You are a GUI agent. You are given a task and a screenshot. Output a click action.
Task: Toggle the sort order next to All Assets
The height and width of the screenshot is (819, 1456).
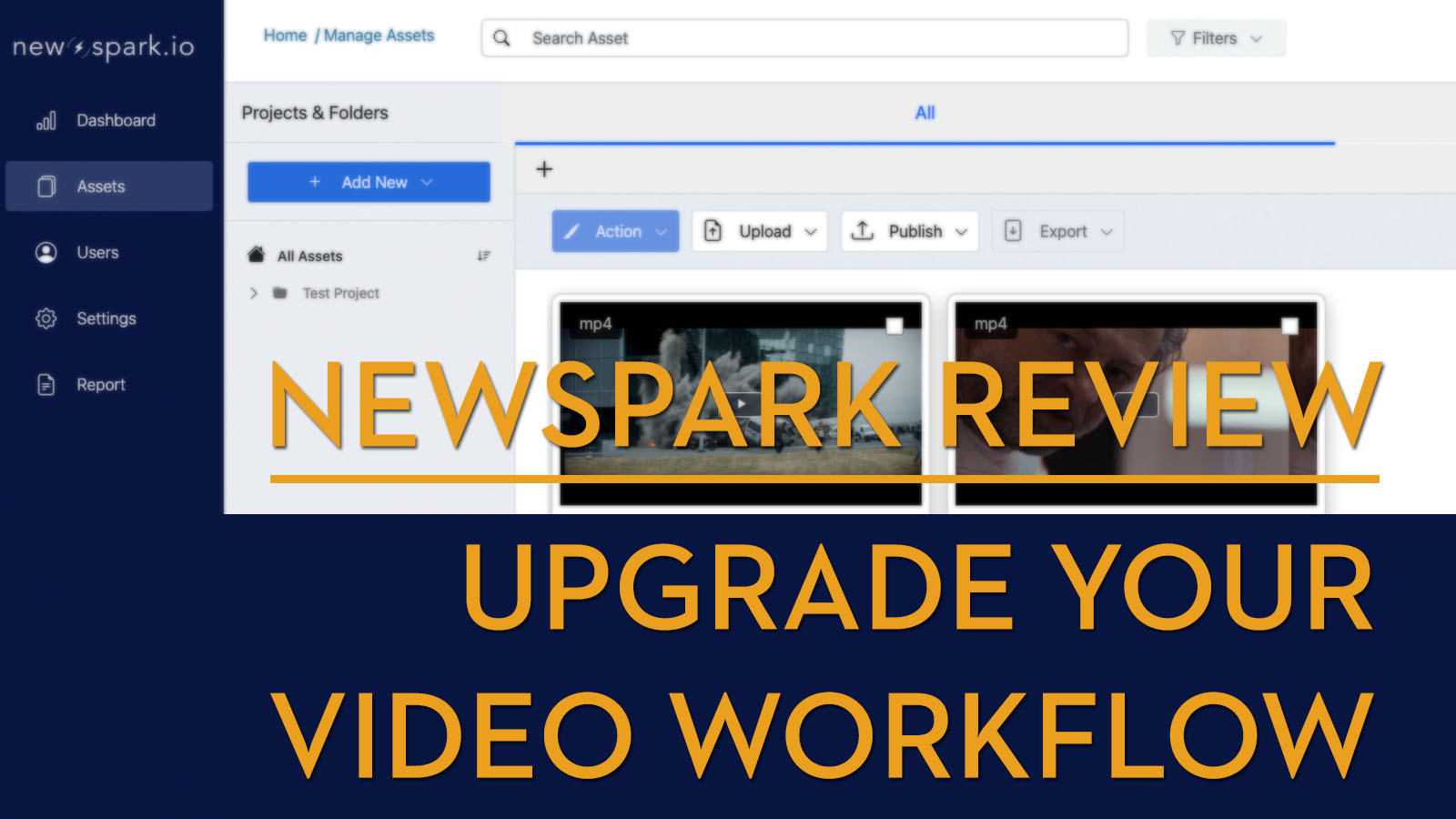484,256
